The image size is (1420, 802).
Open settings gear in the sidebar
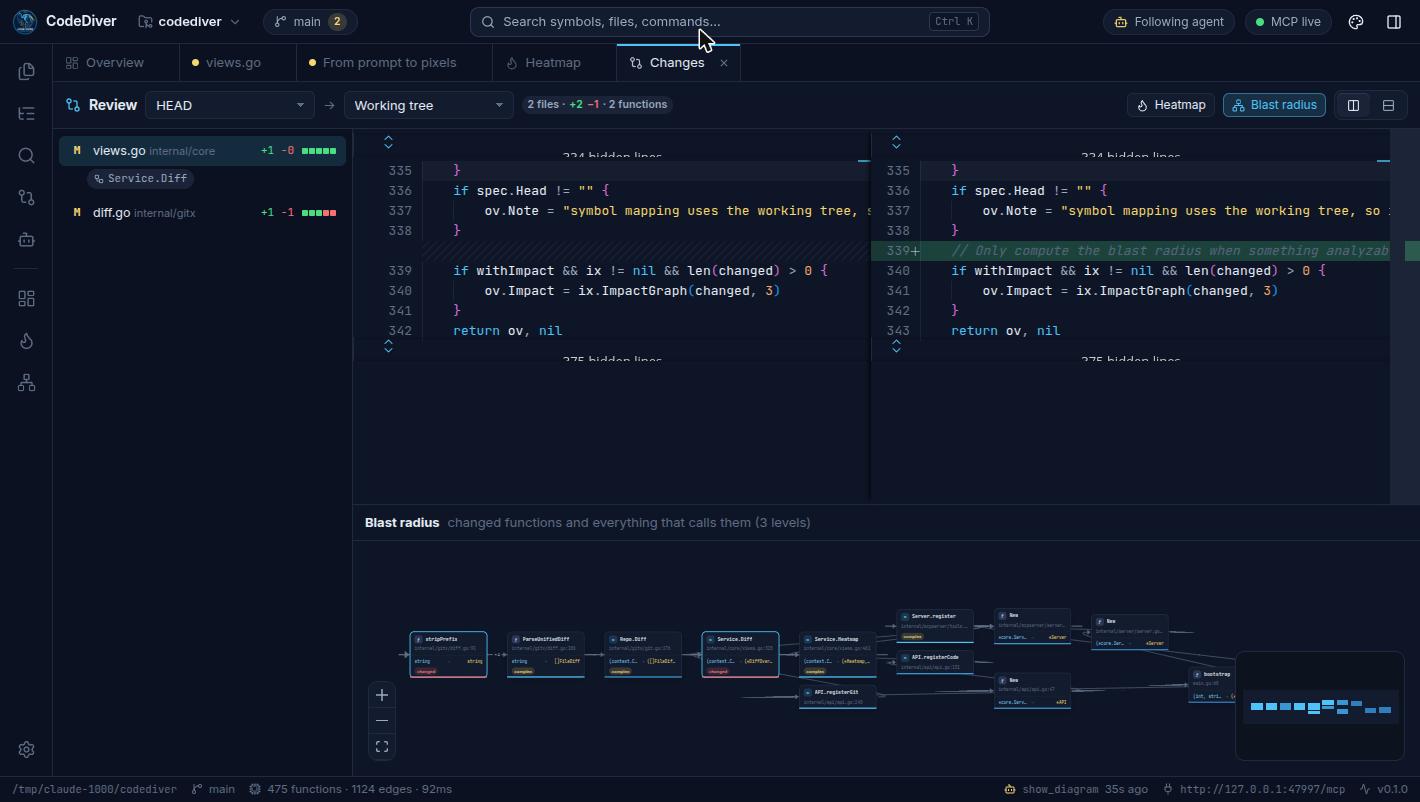click(27, 749)
